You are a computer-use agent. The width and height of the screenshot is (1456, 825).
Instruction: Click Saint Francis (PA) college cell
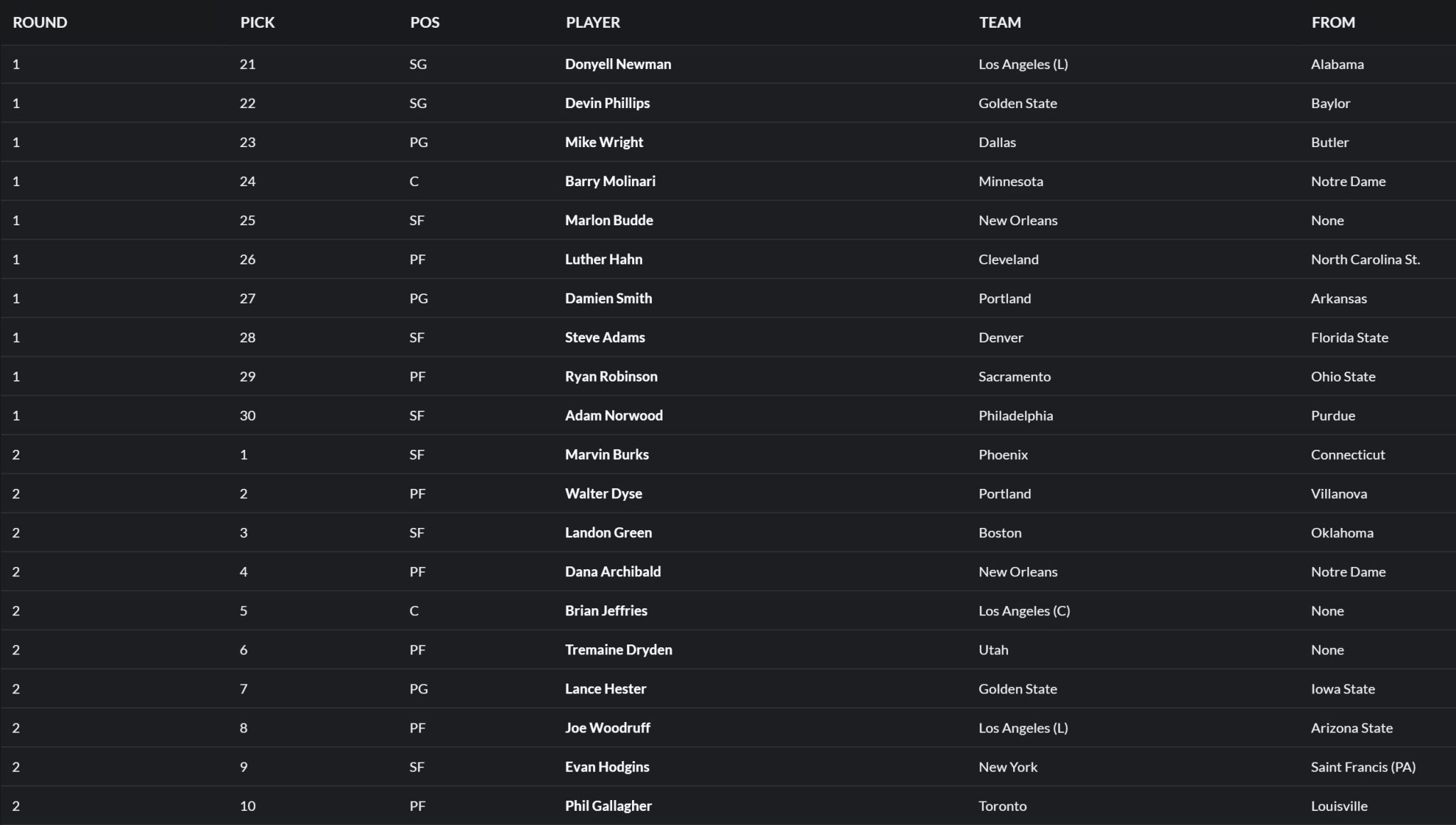click(x=1363, y=767)
